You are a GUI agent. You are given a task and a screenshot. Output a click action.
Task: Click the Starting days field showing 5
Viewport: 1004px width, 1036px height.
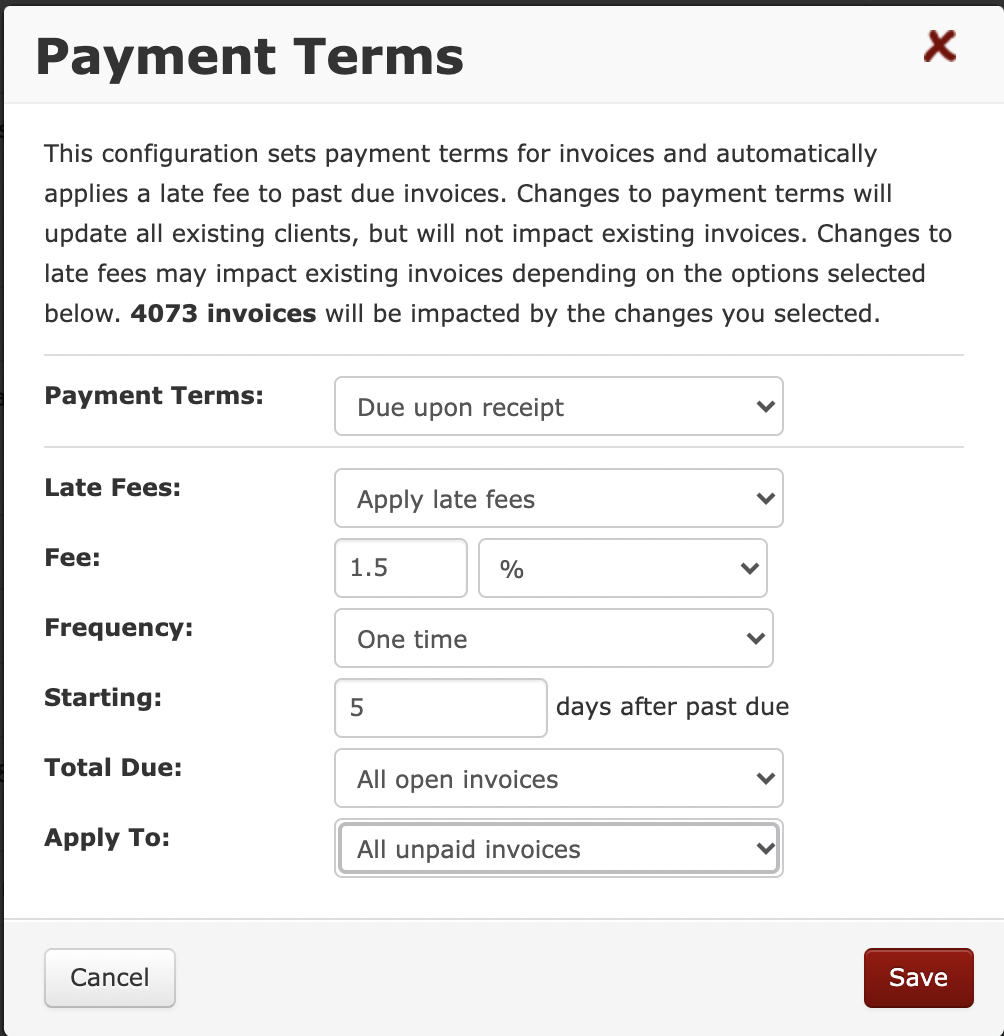441,708
